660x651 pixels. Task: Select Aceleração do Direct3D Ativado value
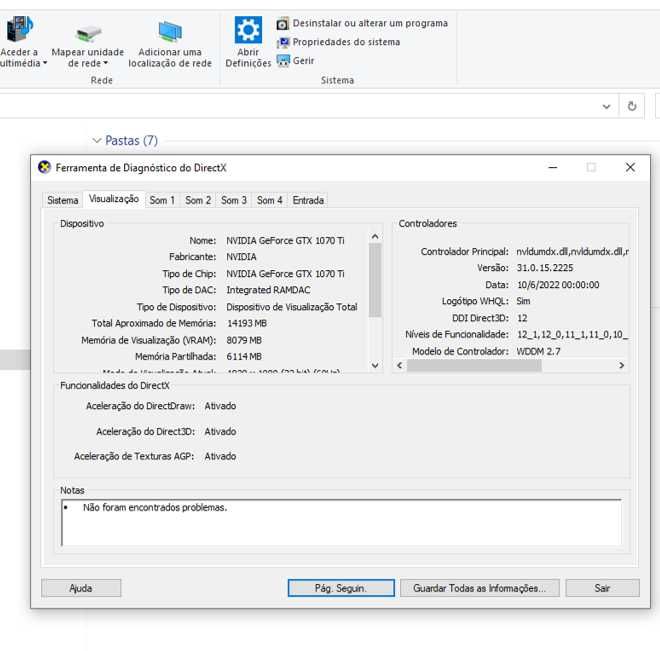[x=220, y=431]
